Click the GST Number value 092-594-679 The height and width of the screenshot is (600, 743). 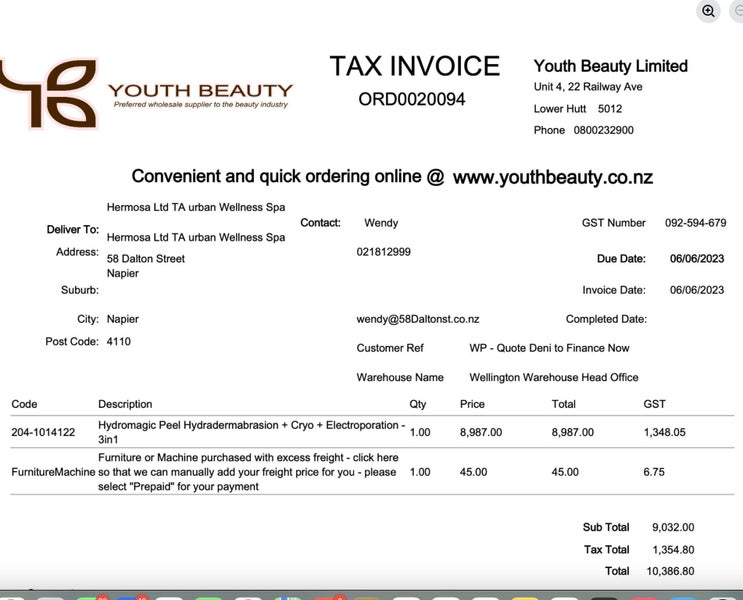pos(695,223)
